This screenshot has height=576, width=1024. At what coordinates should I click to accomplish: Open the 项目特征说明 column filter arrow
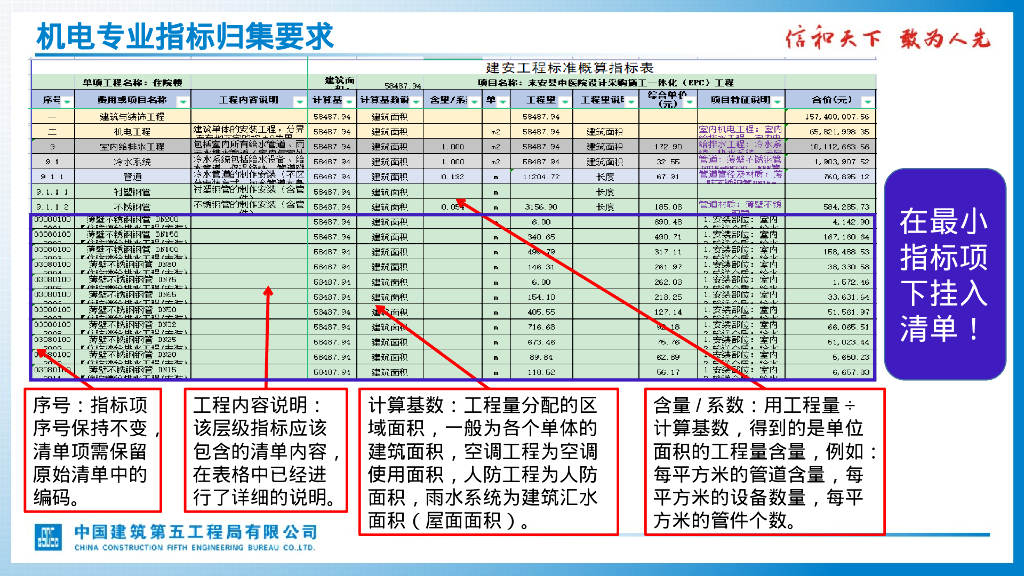pyautogui.click(x=777, y=101)
